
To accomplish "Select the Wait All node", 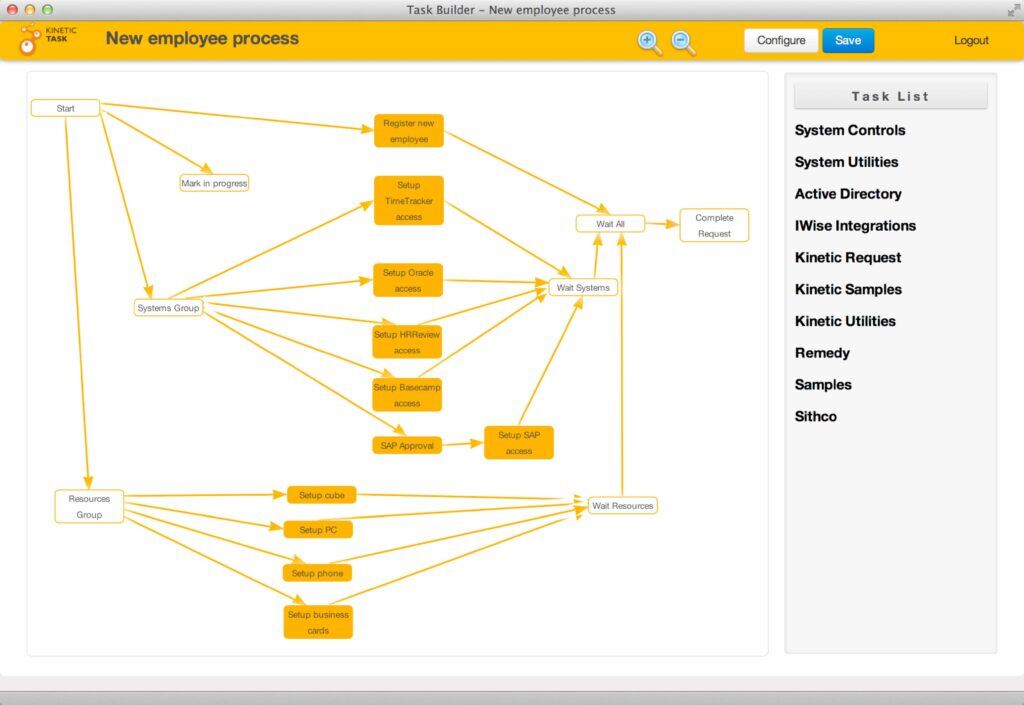I will click(610, 224).
